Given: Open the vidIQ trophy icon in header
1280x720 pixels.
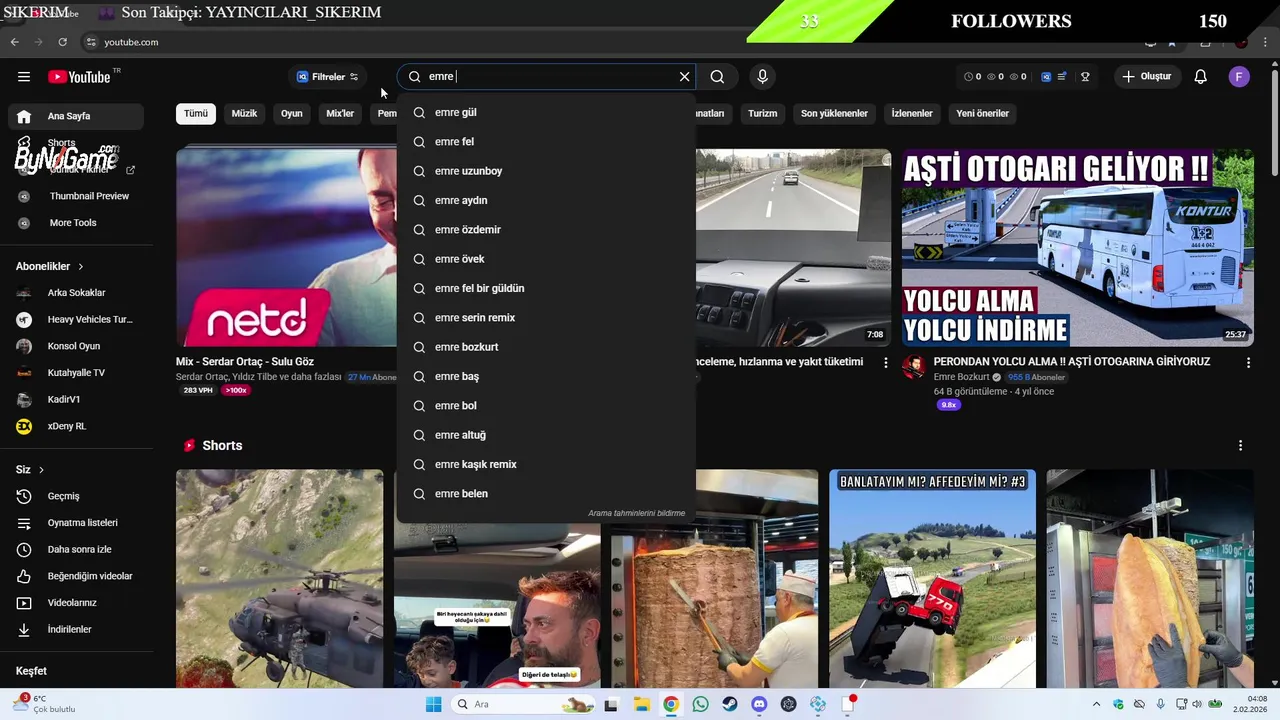Looking at the screenshot, I should click(1085, 77).
